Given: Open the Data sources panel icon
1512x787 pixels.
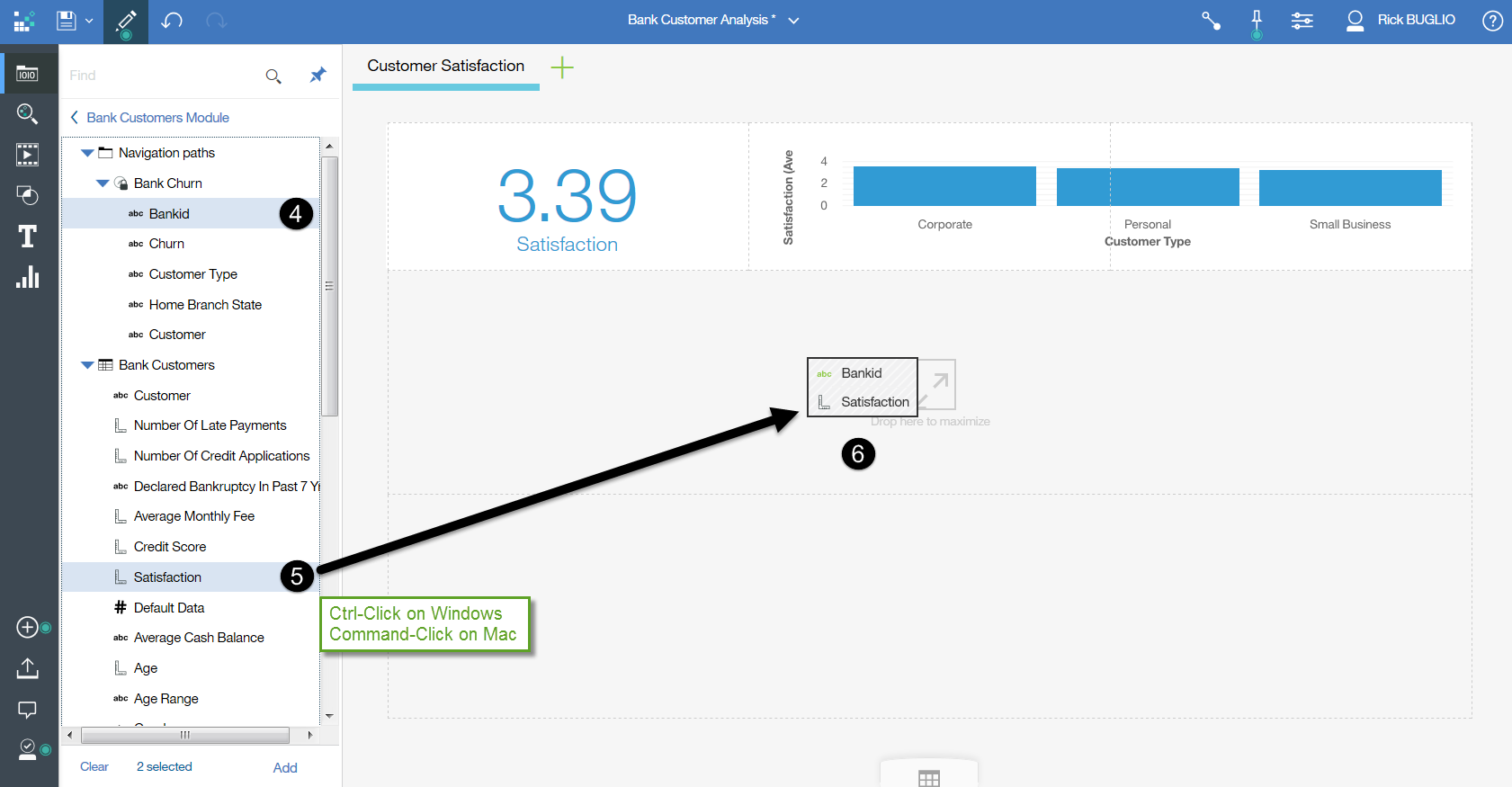Looking at the screenshot, I should pos(28,75).
